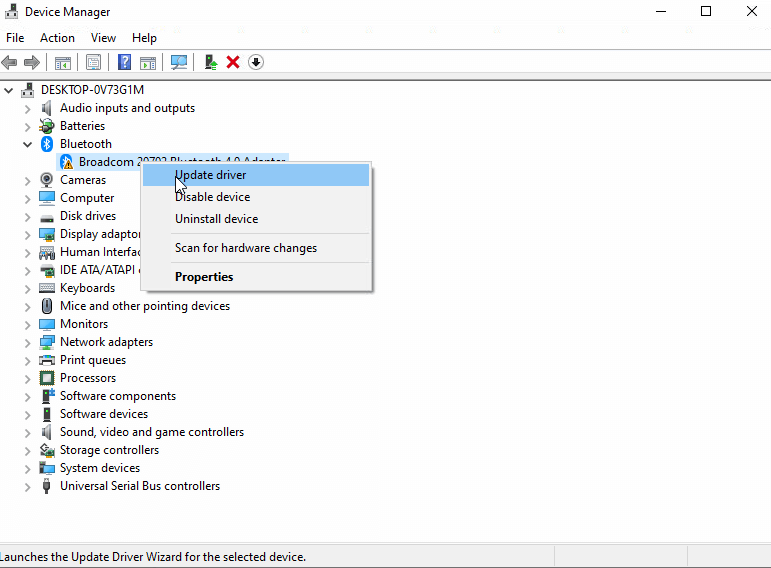Click the Help toolbar icon

pyautogui.click(x=125, y=62)
